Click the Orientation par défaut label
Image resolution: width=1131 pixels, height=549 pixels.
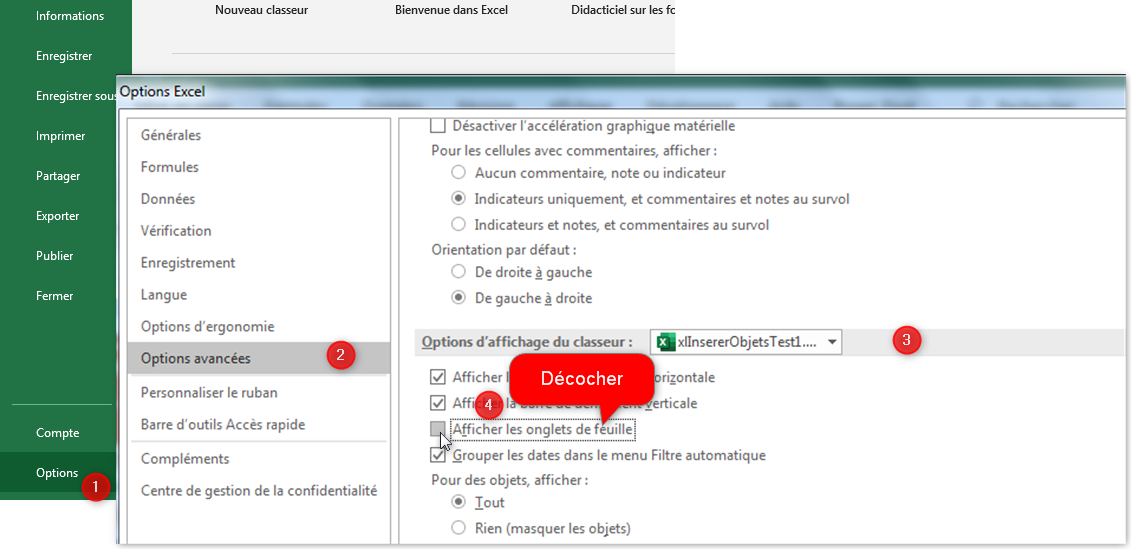[504, 250]
